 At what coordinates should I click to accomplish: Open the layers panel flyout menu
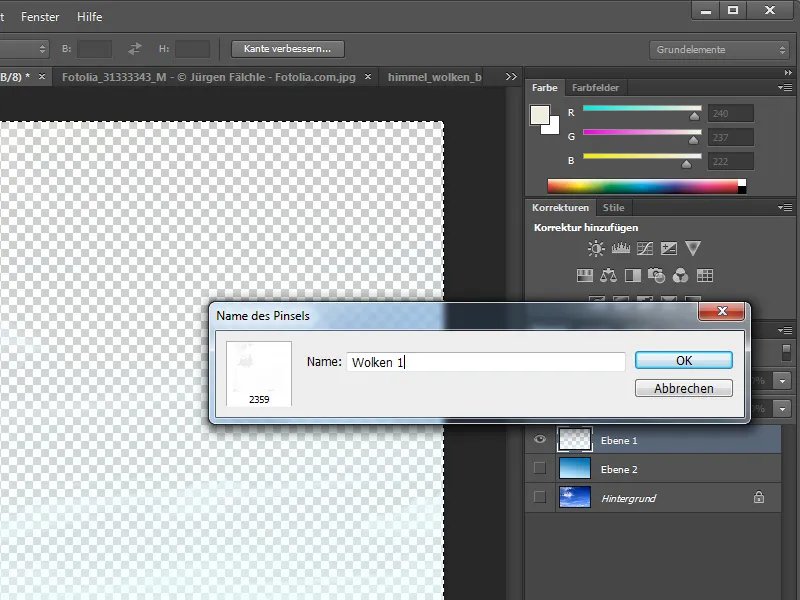point(785,331)
